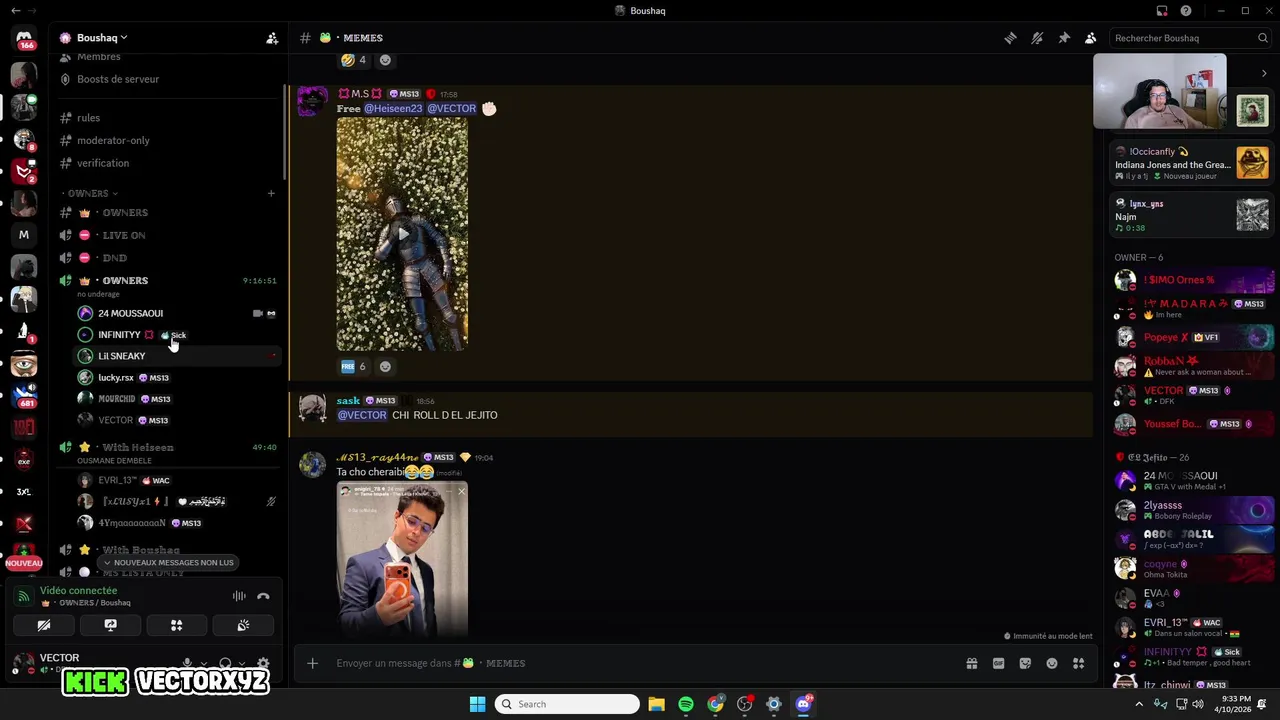The width and height of the screenshot is (1280, 720).
Task: Click the FREE reaction with count 6
Action: click(353, 367)
